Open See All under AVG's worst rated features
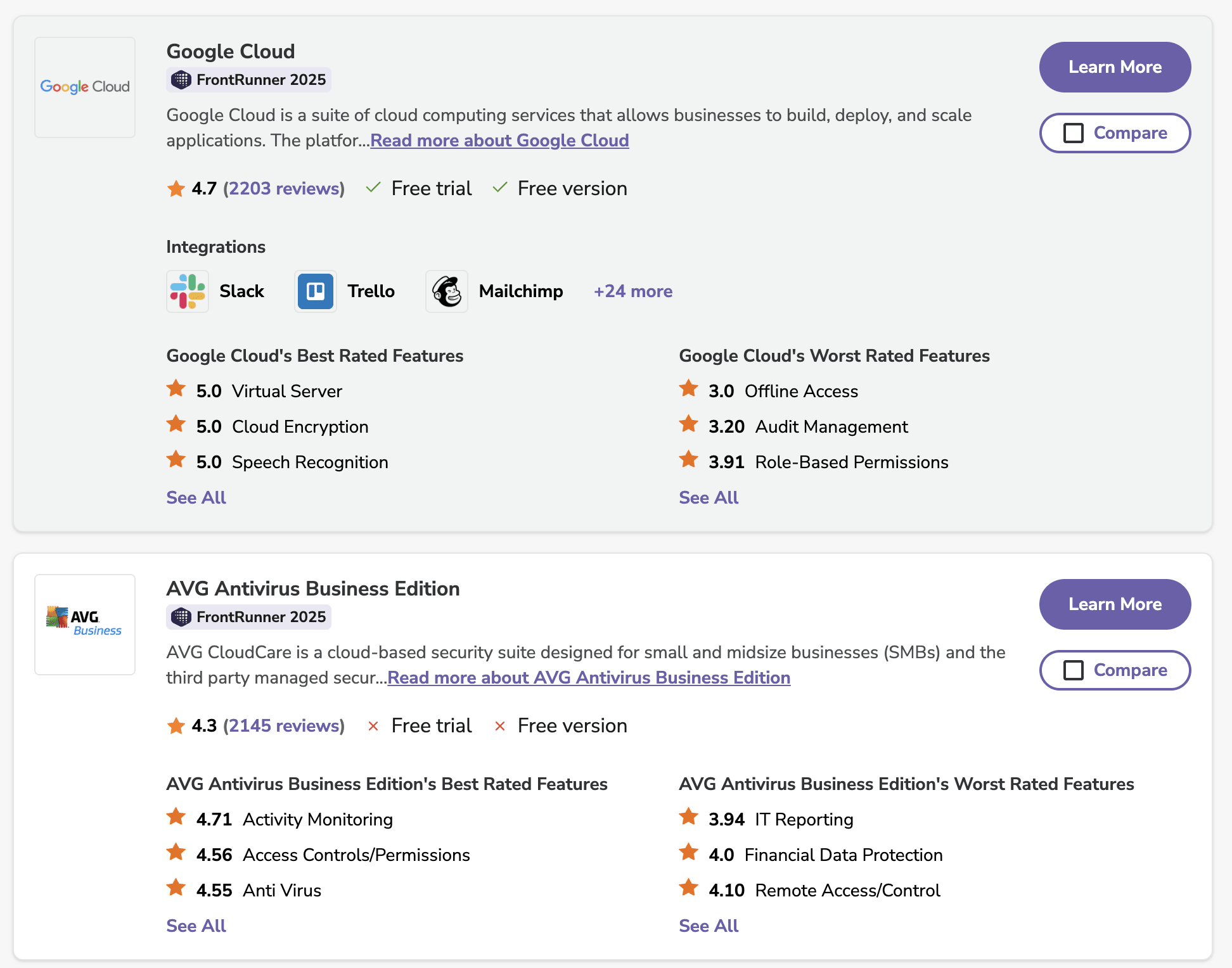The height and width of the screenshot is (968, 1232). (708, 926)
